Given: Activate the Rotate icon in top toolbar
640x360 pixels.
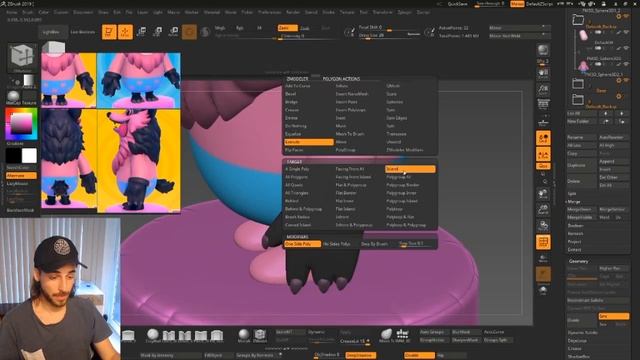Looking at the screenshot, I should (x=173, y=31).
